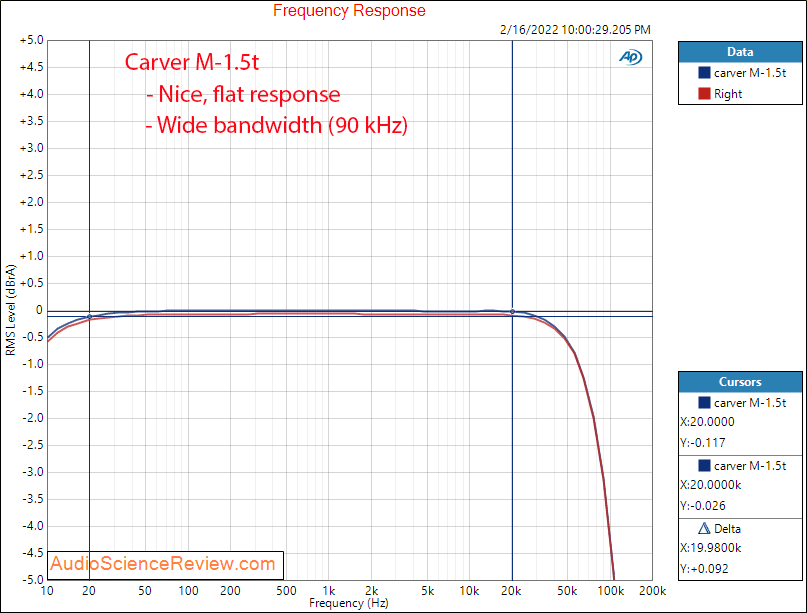Select the cursor marker at 20 Hz
The width and height of the screenshot is (807, 613).
pos(90,317)
